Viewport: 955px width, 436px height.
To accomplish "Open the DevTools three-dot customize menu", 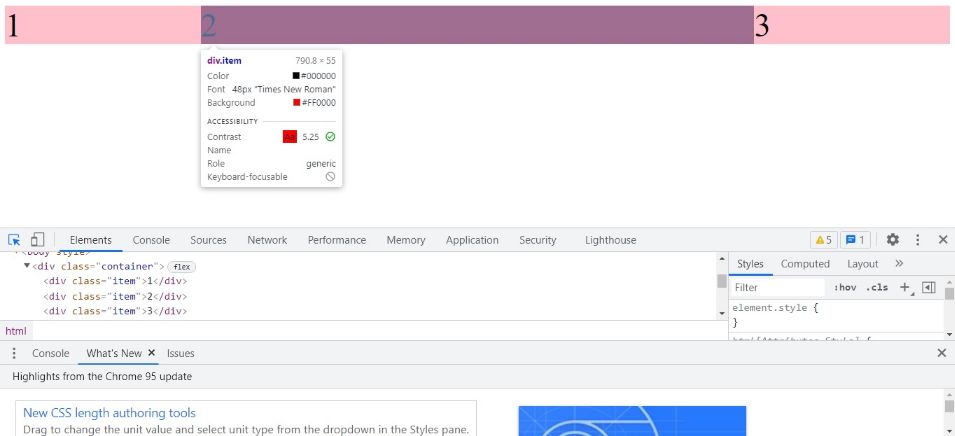I will 918,240.
